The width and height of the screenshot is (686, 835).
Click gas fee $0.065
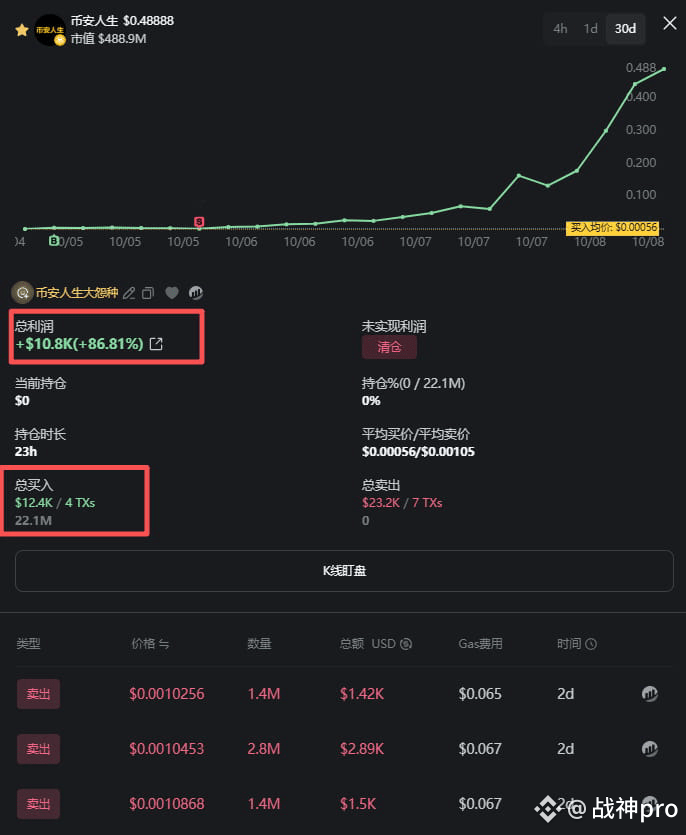pyautogui.click(x=480, y=694)
